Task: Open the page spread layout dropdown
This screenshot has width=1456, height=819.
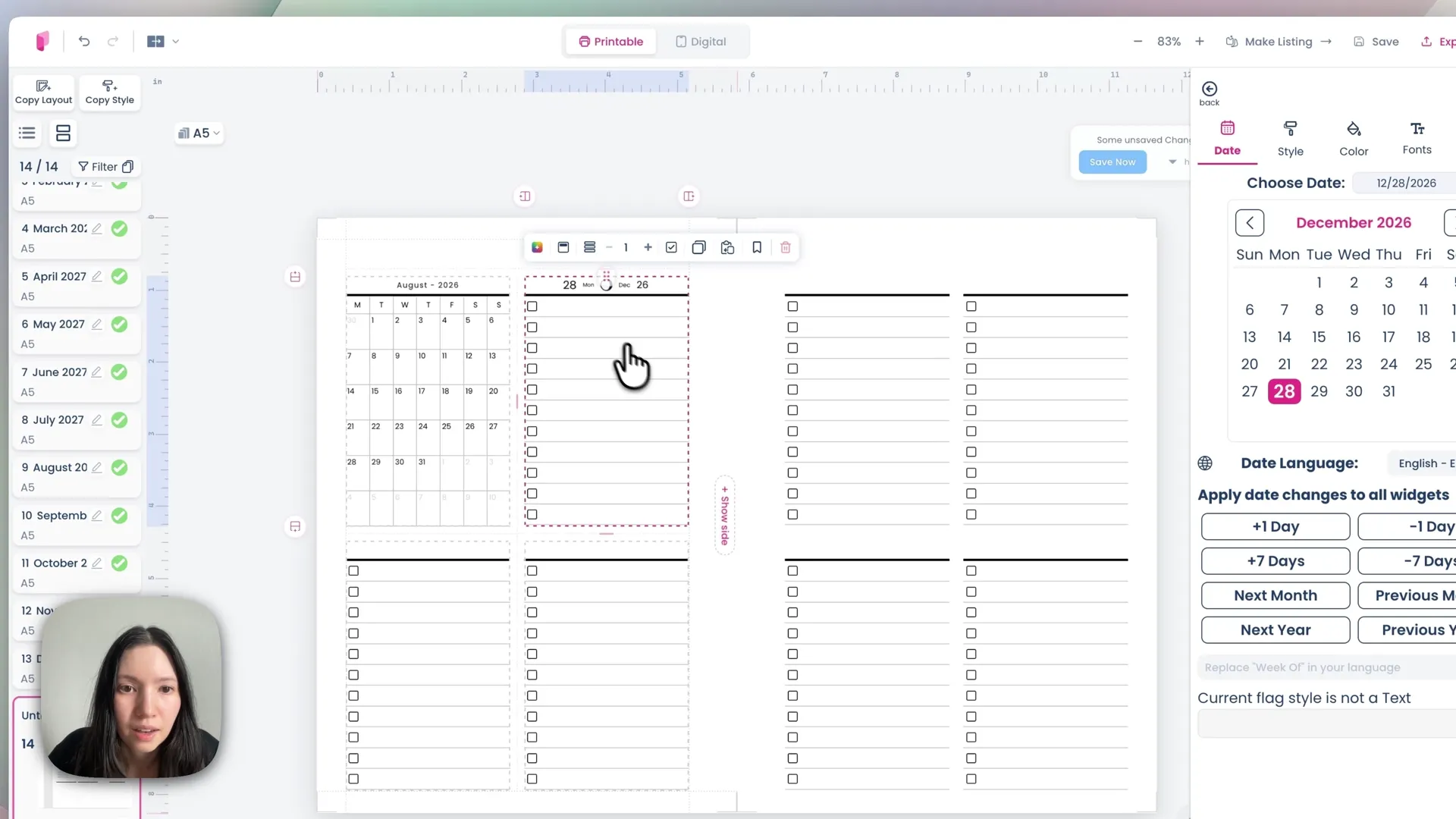Action: pyautogui.click(x=163, y=42)
